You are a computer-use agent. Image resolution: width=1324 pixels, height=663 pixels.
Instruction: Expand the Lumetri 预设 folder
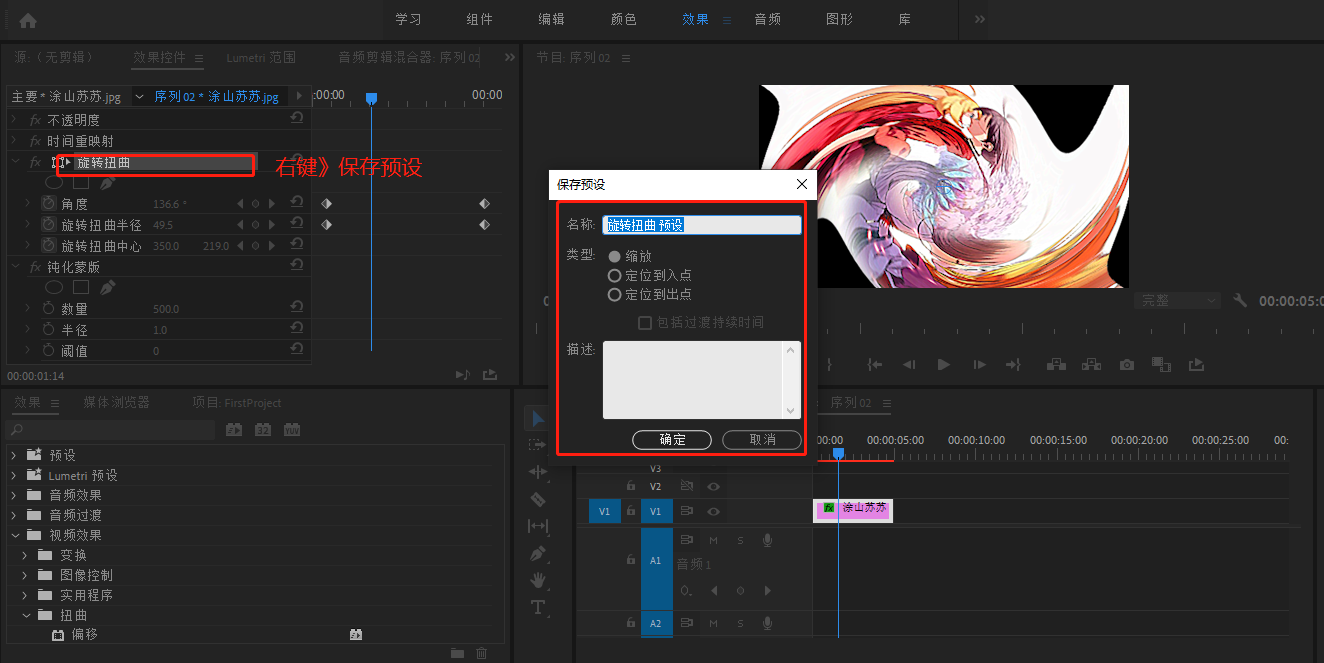click(14, 475)
